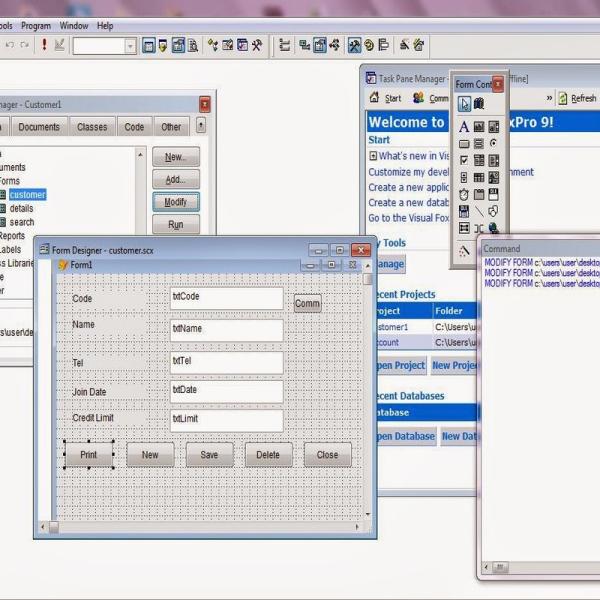Viewport: 600px width, 600px height.
Task: Select the details form in project tree
Action: click(21, 209)
